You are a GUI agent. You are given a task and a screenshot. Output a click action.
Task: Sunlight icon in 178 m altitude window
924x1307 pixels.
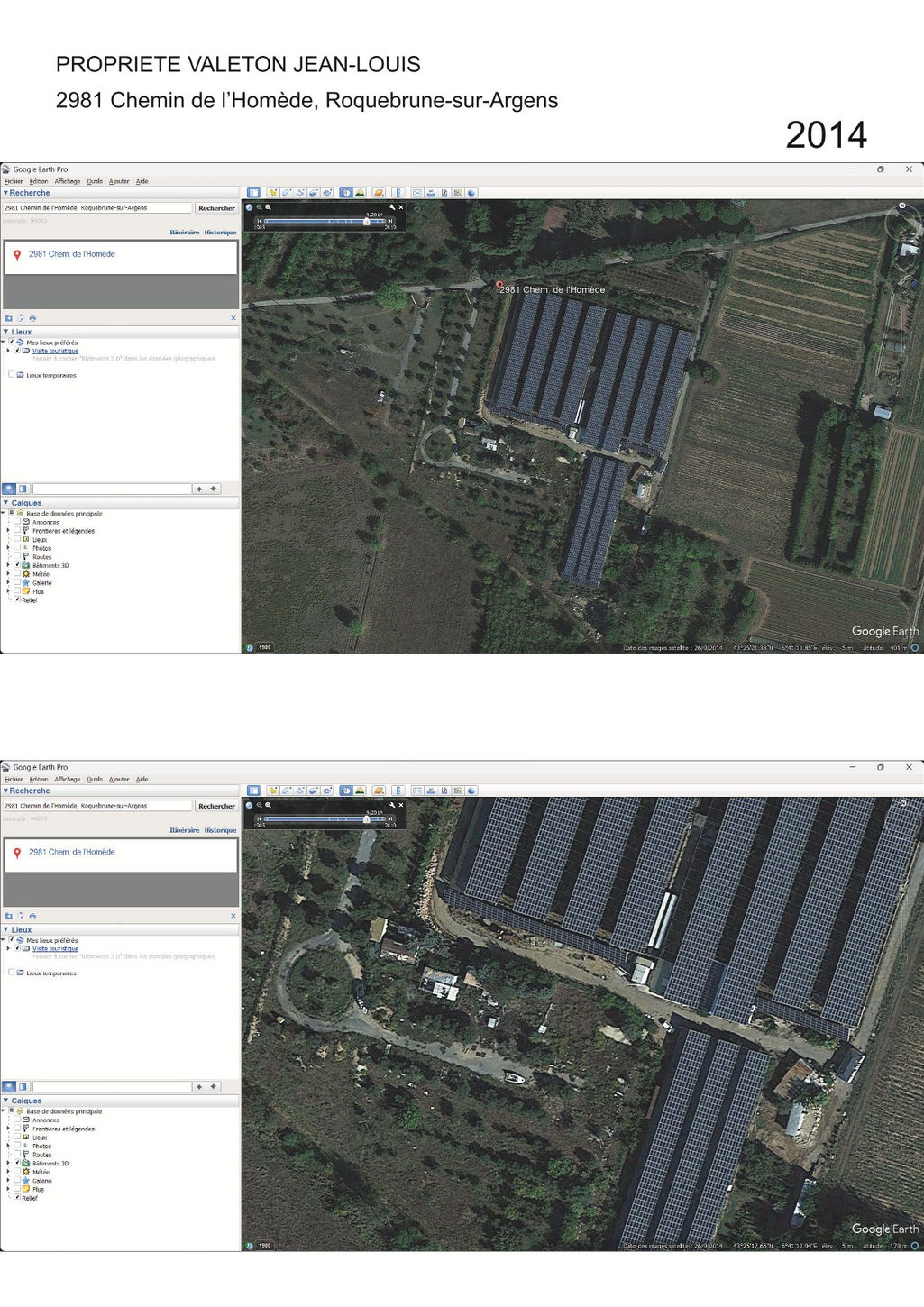(360, 791)
